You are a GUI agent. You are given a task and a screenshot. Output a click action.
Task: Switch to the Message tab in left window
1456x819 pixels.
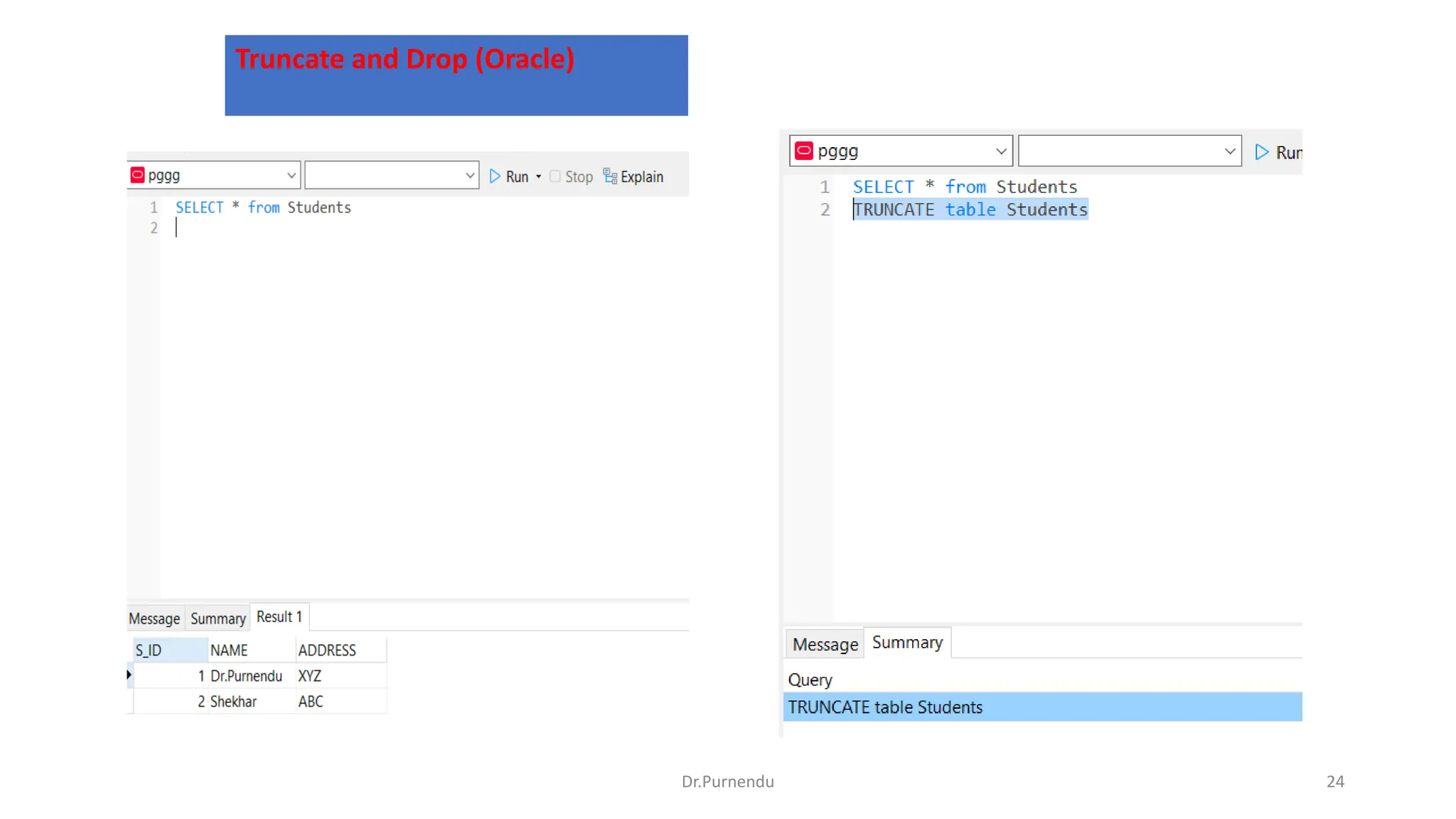tap(154, 619)
